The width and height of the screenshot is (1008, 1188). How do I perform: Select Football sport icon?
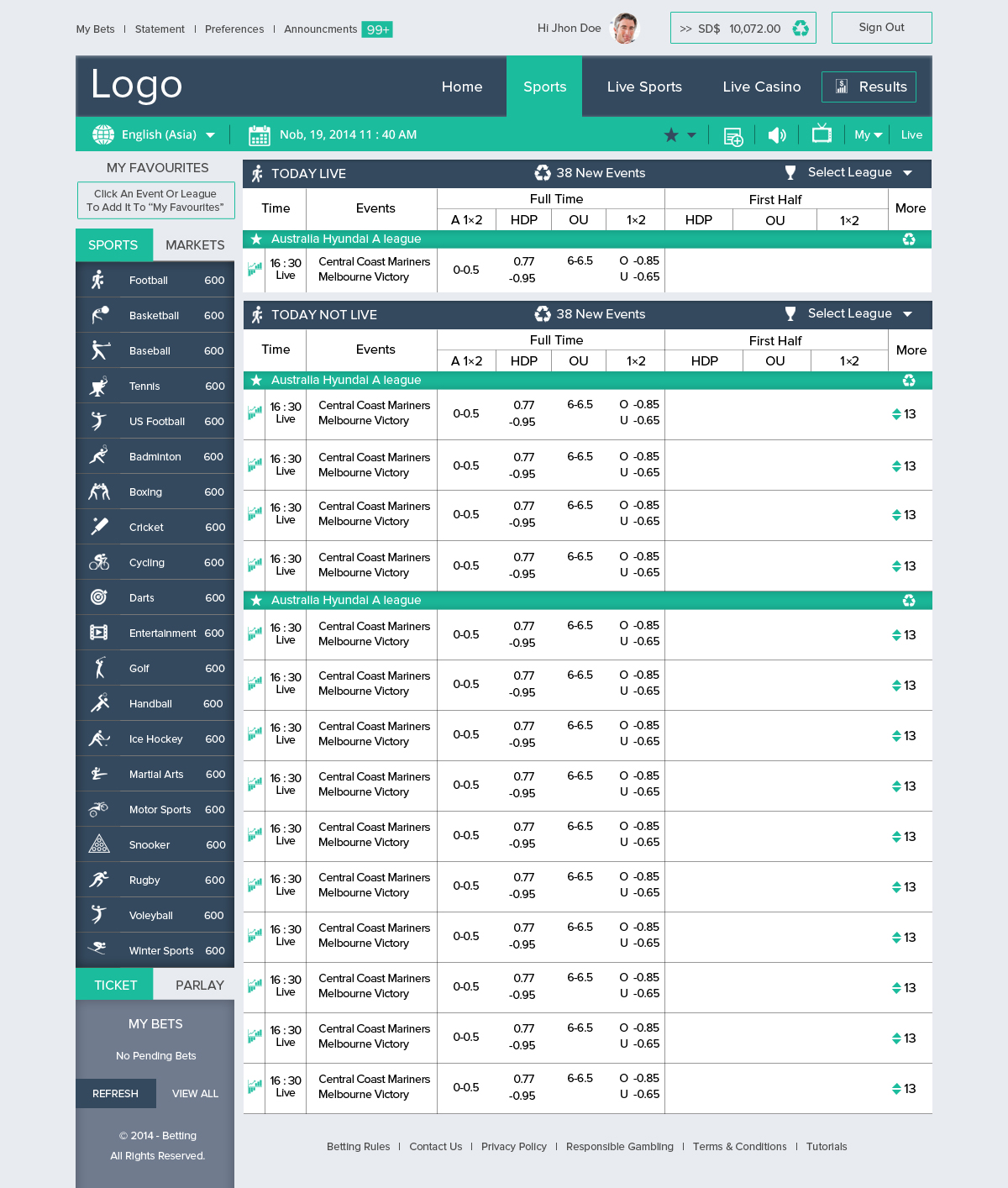pyautogui.click(x=98, y=280)
